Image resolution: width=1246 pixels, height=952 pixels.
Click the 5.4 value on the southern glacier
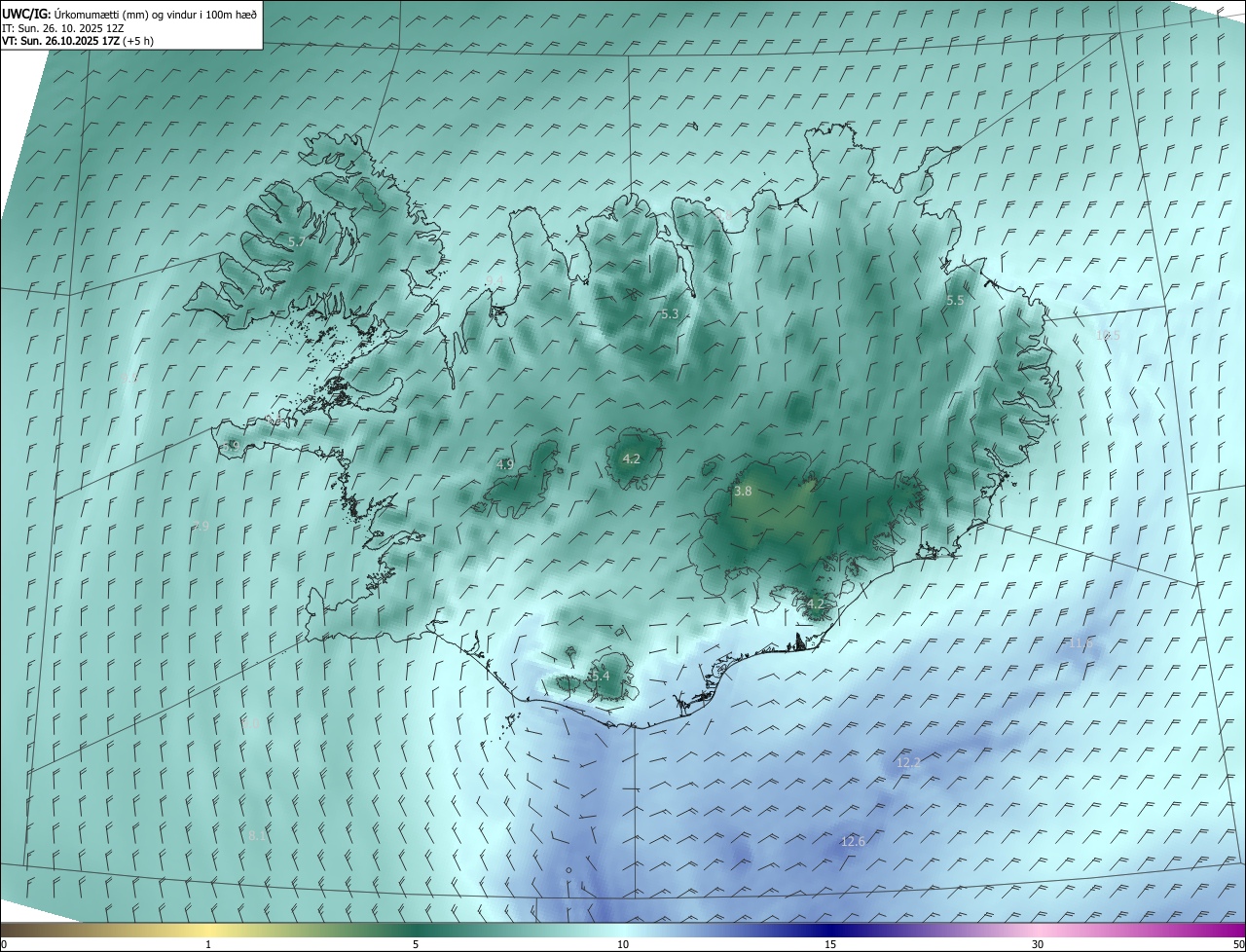[600, 676]
